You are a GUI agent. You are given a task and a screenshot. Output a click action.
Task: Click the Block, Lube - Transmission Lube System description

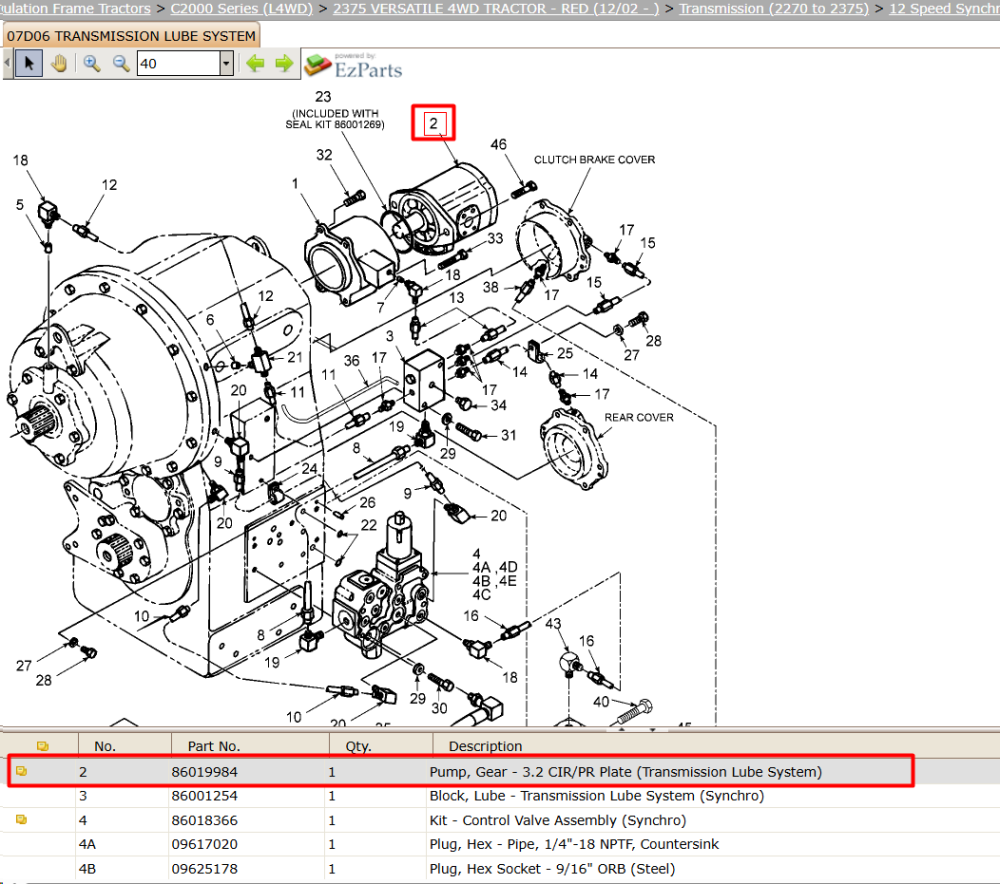pyautogui.click(x=596, y=796)
